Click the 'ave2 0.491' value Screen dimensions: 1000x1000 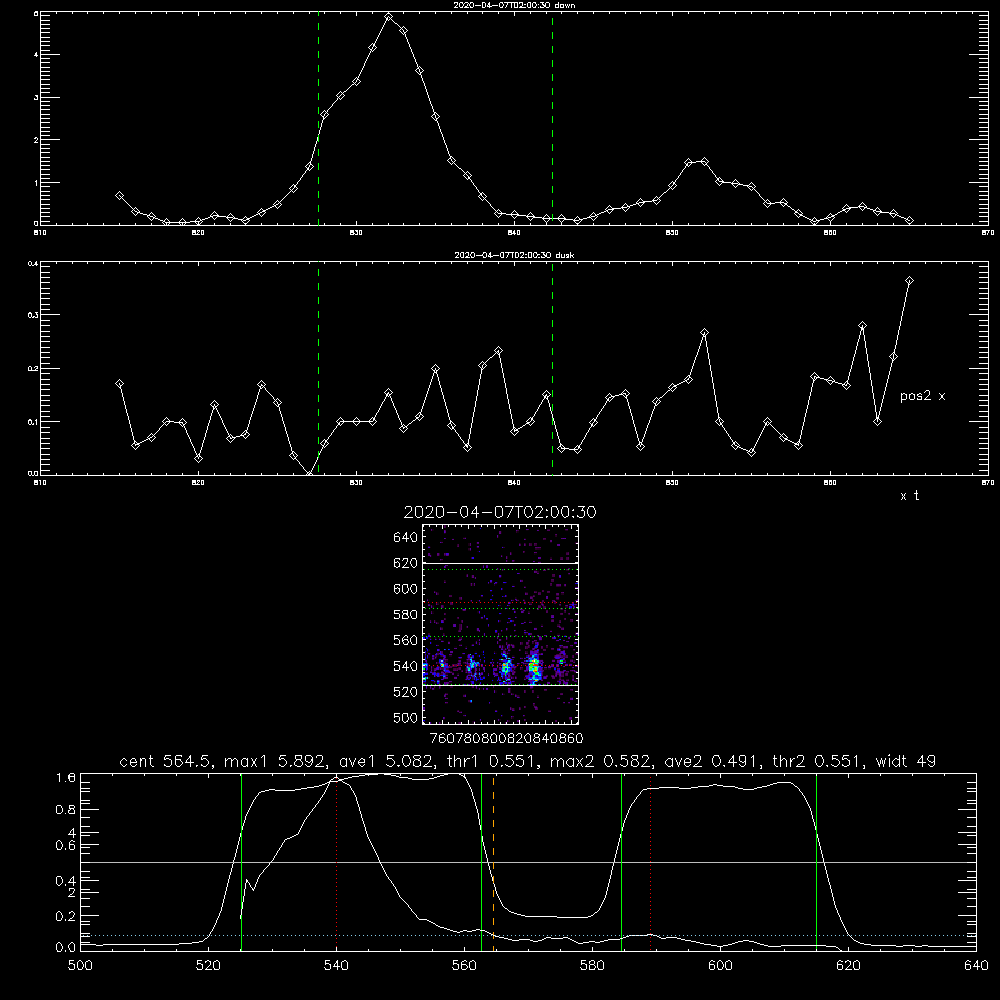(x=712, y=761)
